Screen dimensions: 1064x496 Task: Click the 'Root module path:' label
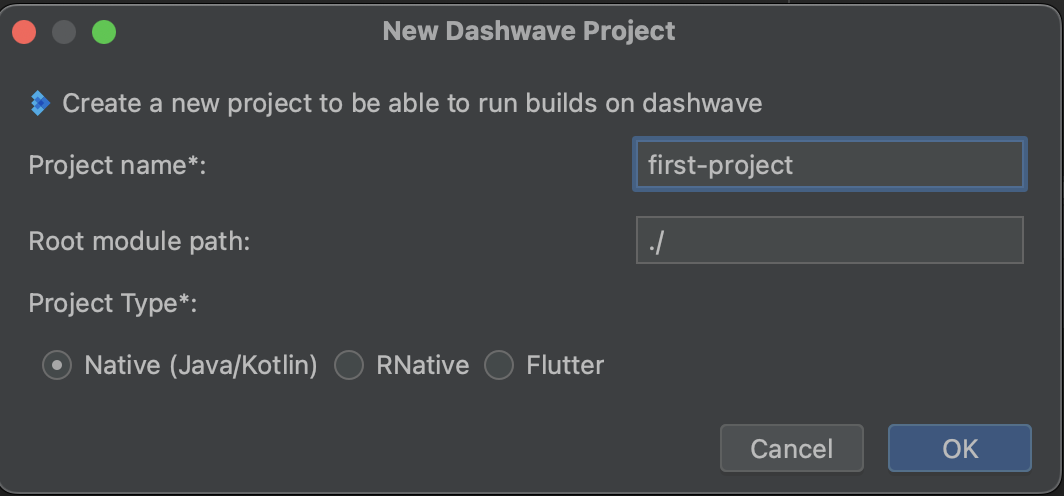(x=139, y=241)
